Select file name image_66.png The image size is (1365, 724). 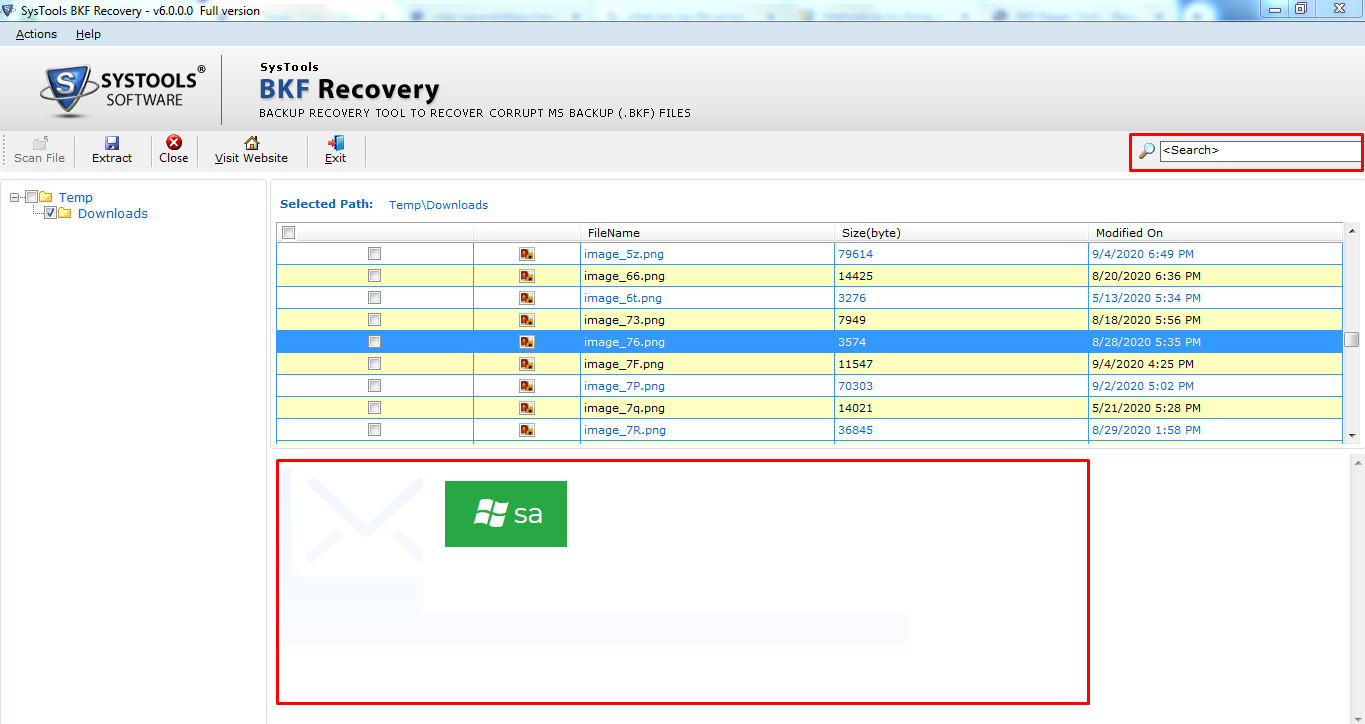(624, 276)
